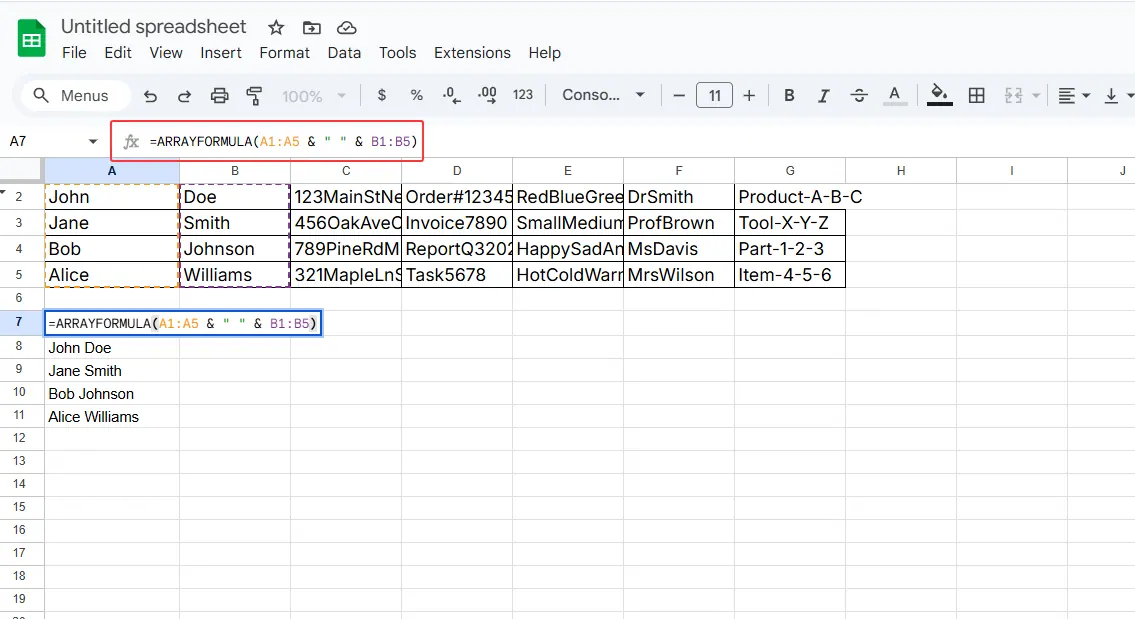This screenshot has width=1135, height=619.
Task: Toggle bold formatting
Action: click(x=789, y=96)
